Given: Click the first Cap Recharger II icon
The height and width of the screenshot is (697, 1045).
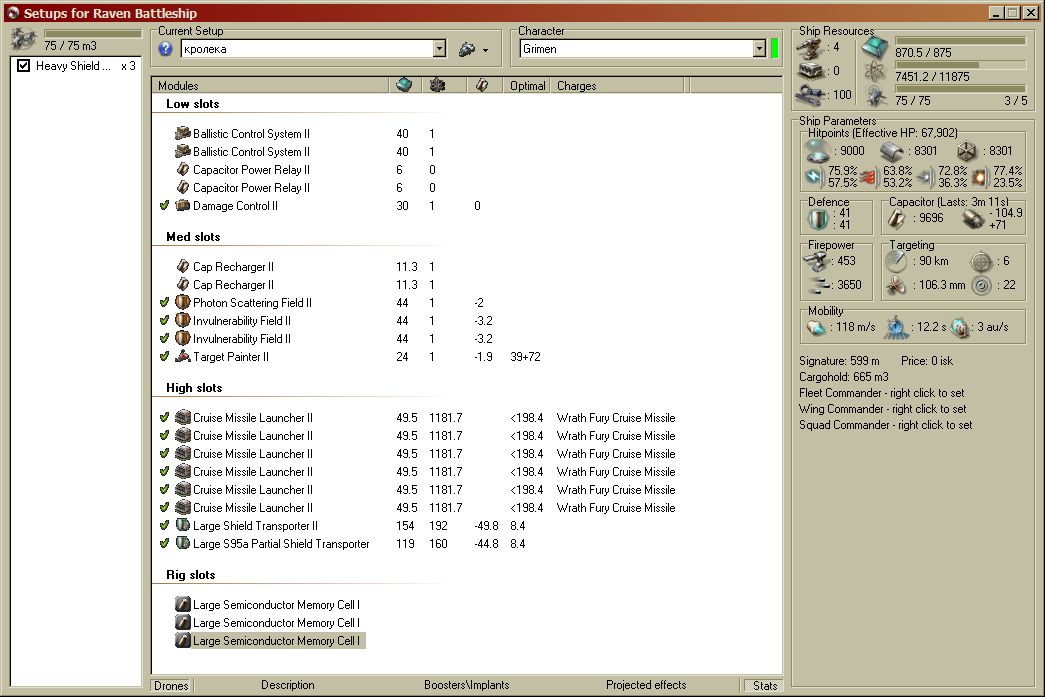Looking at the screenshot, I should (183, 267).
